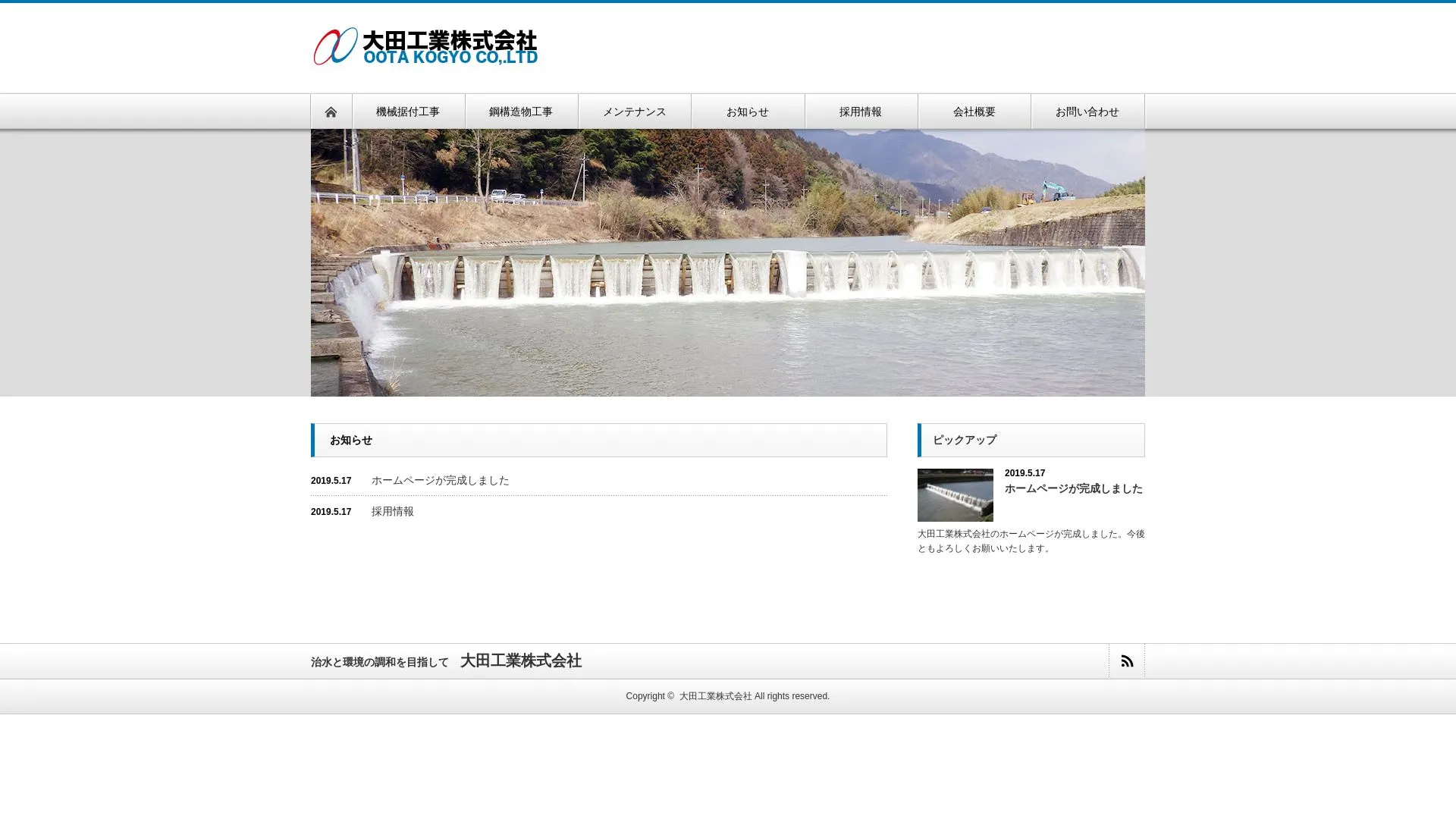Screen dimensions: 1456x819
Task: Select メンテナンス in the navigation bar
Action: [x=635, y=111]
